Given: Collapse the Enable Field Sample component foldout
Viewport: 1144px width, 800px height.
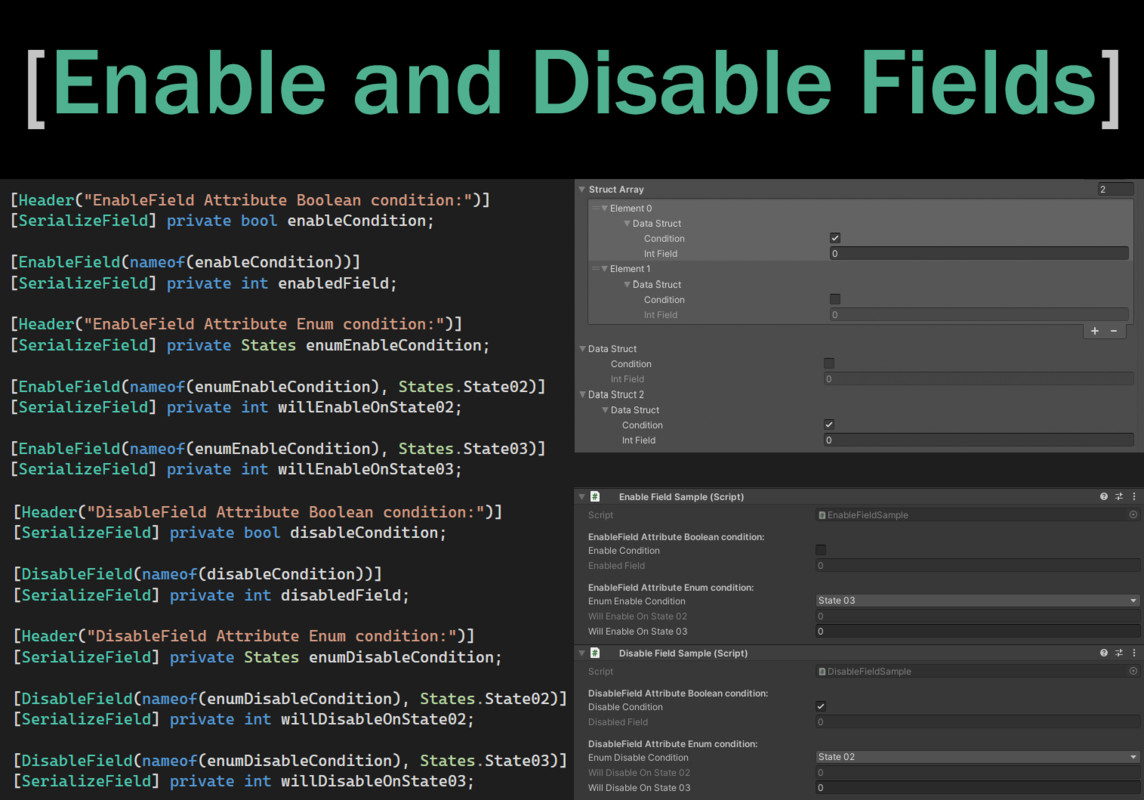Looking at the screenshot, I should point(582,497).
